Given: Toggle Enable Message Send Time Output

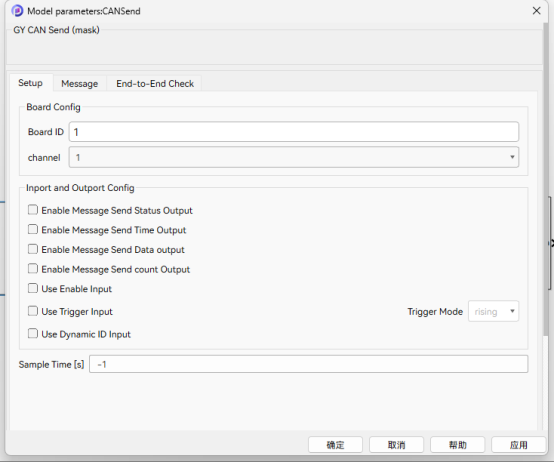Looking at the screenshot, I should coord(33,230).
